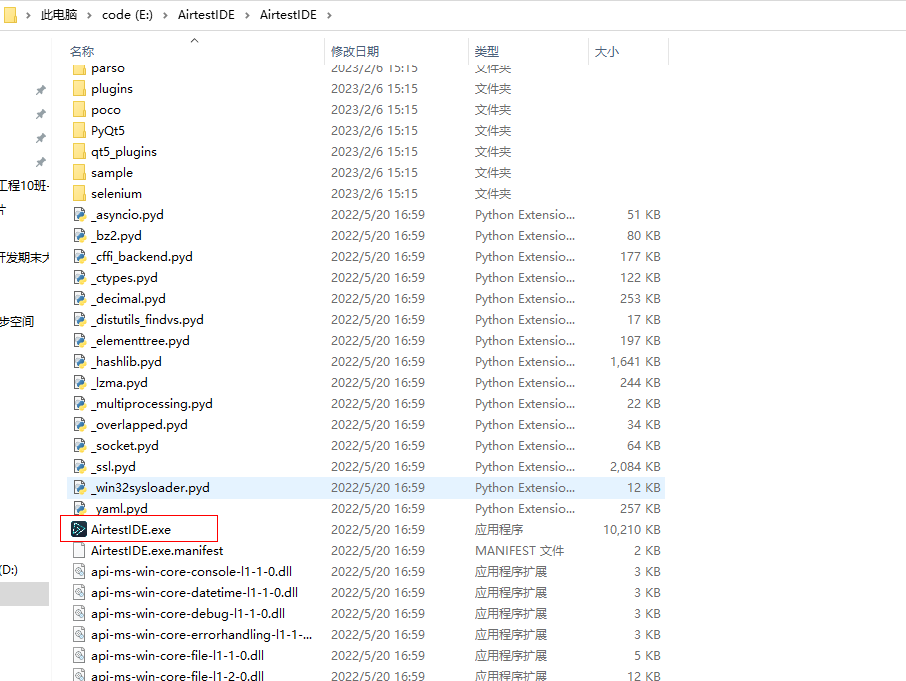Click the api-ms-win-core-debug dll icon
This screenshot has width=906, height=681.
[79, 613]
